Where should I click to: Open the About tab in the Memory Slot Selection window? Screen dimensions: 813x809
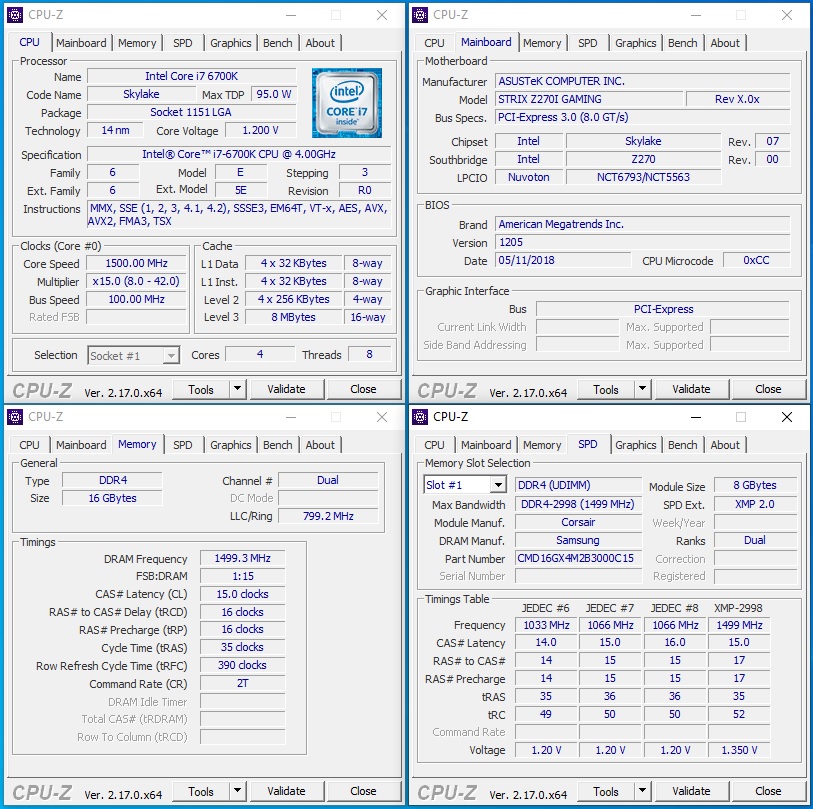tap(725, 445)
